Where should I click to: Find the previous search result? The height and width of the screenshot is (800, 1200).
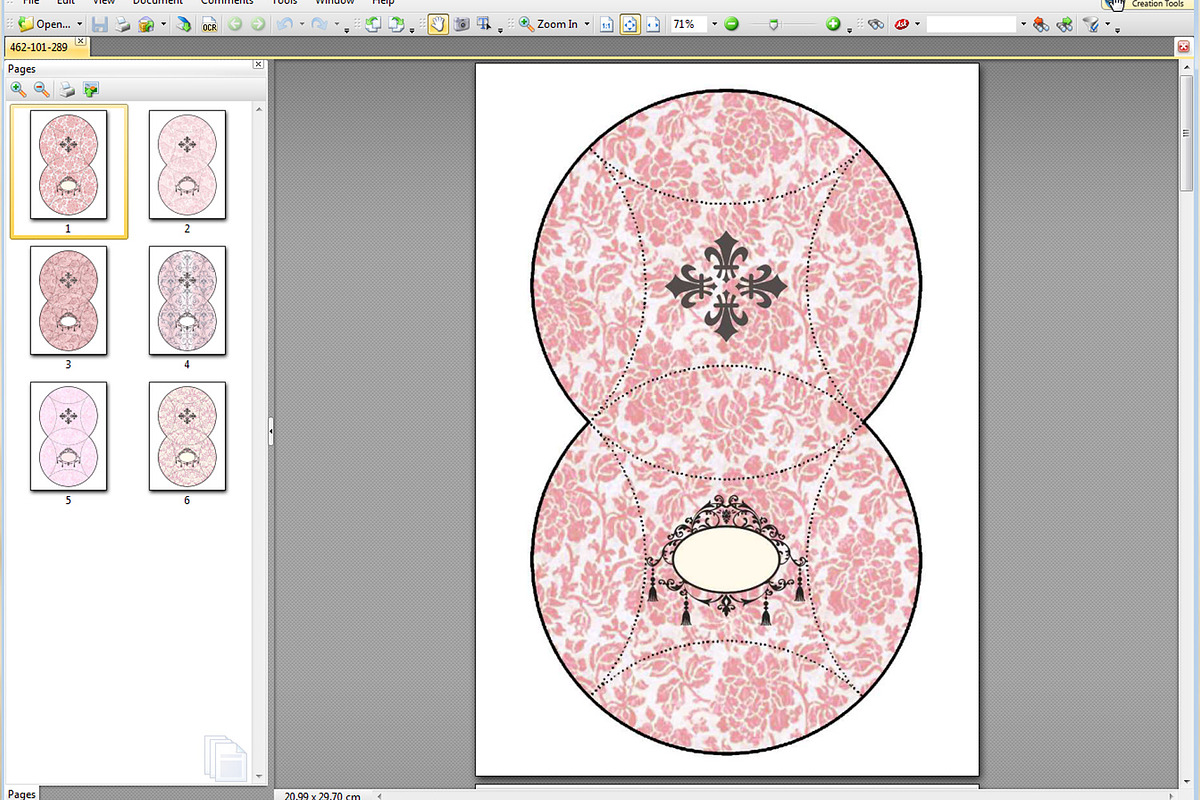point(1041,24)
